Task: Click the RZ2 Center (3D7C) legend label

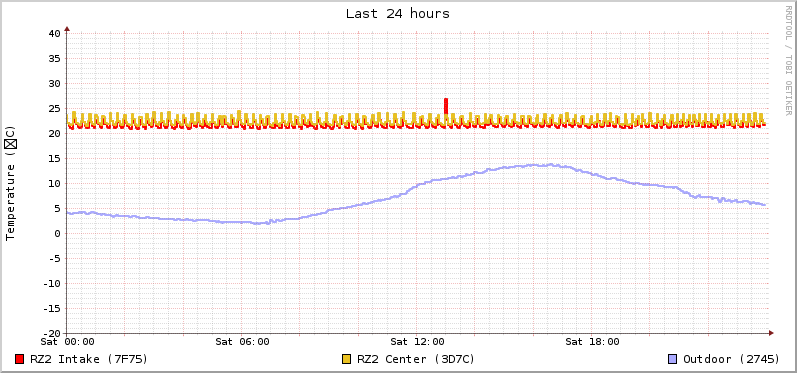Action: point(416,359)
